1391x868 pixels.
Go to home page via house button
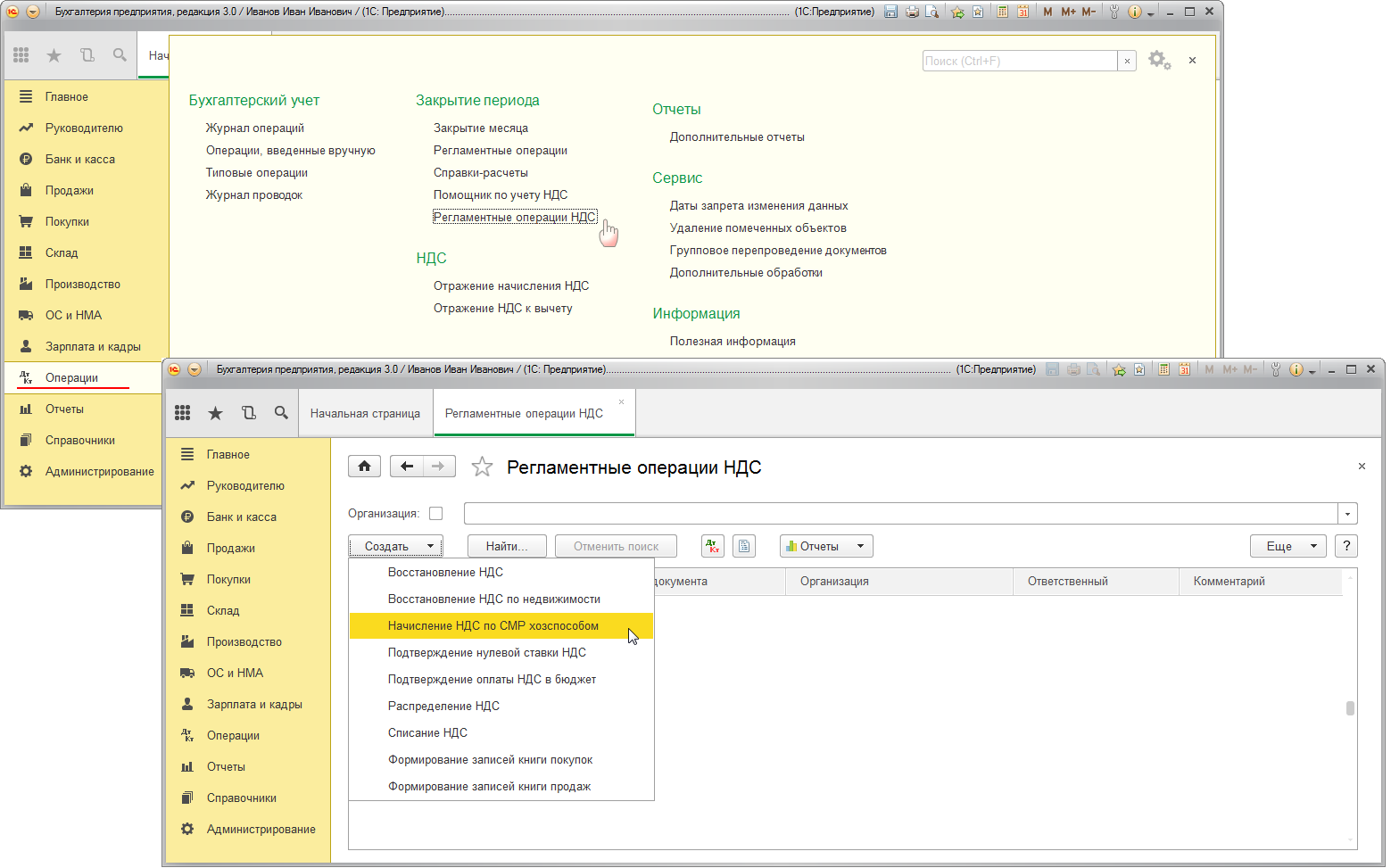tap(364, 467)
